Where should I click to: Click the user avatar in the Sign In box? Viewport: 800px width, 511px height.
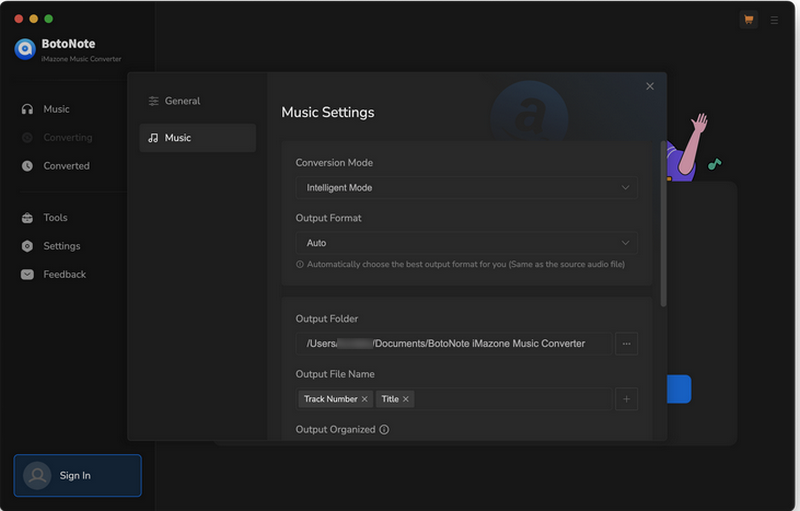37,475
